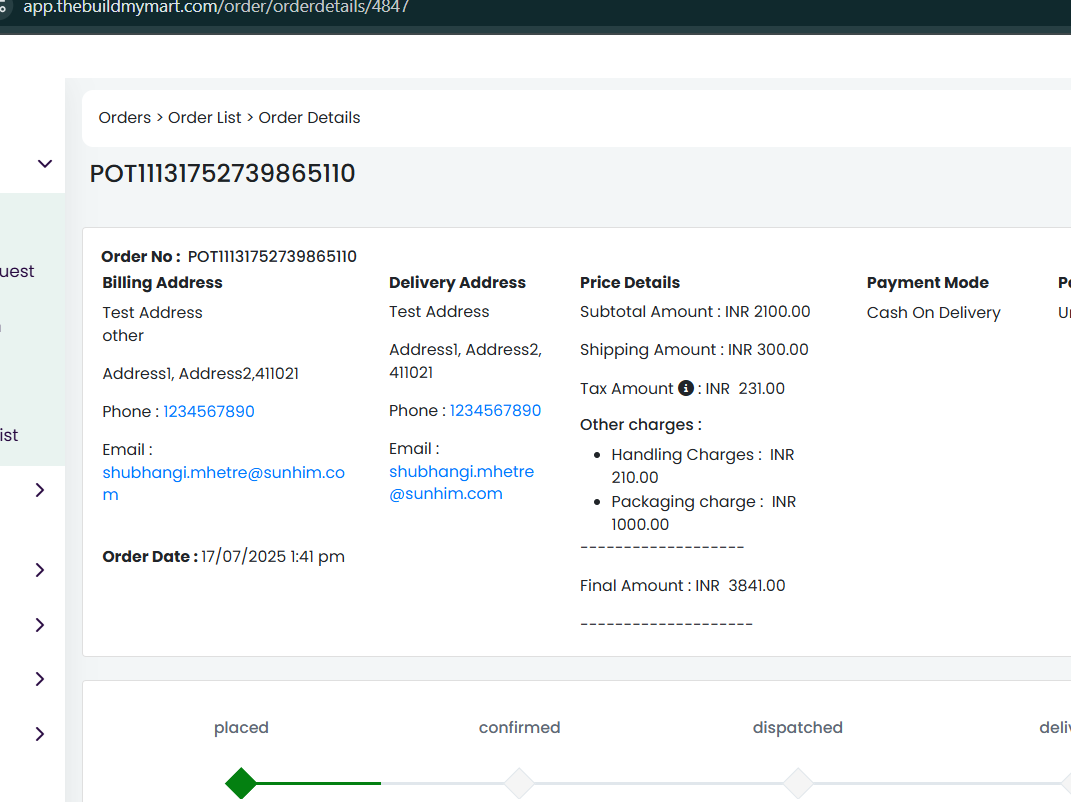Click the "Payment Mode" heading
The height and width of the screenshot is (802, 1071).
pos(928,283)
